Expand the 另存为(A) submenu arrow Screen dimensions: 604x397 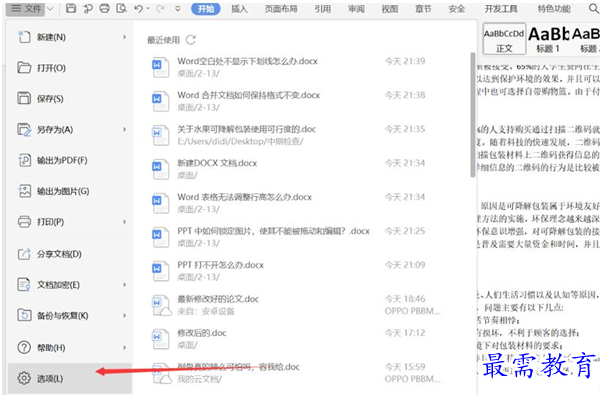click(124, 129)
